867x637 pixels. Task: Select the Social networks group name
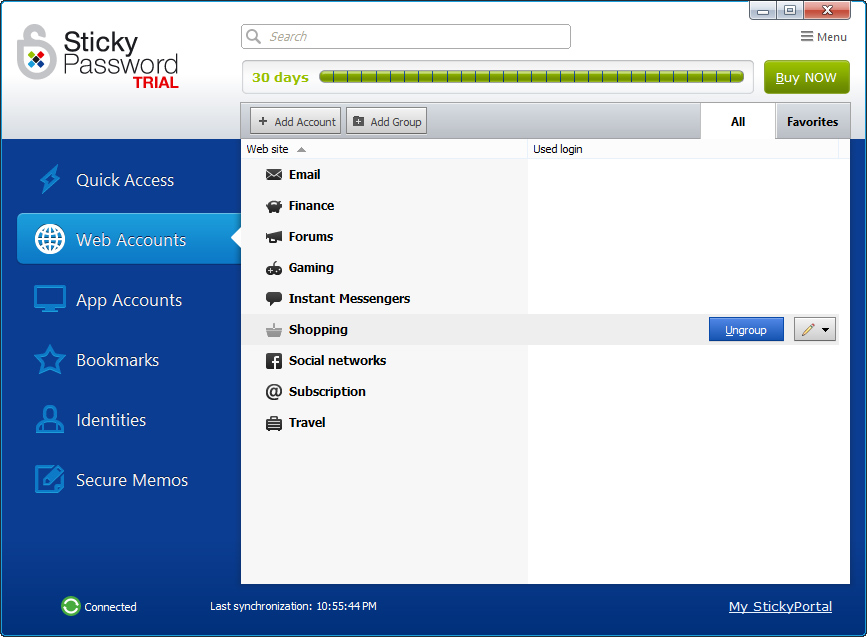(x=337, y=361)
